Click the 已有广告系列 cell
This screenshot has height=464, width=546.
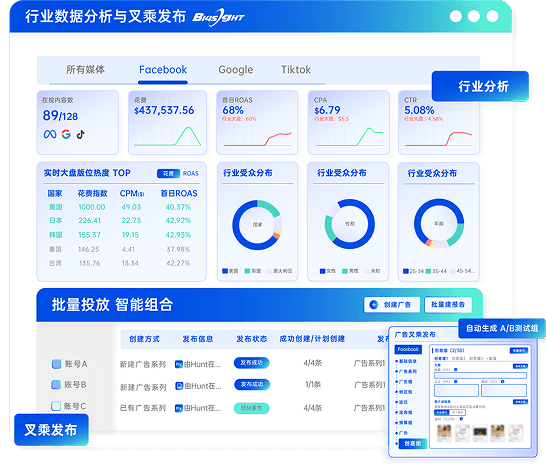click(143, 408)
